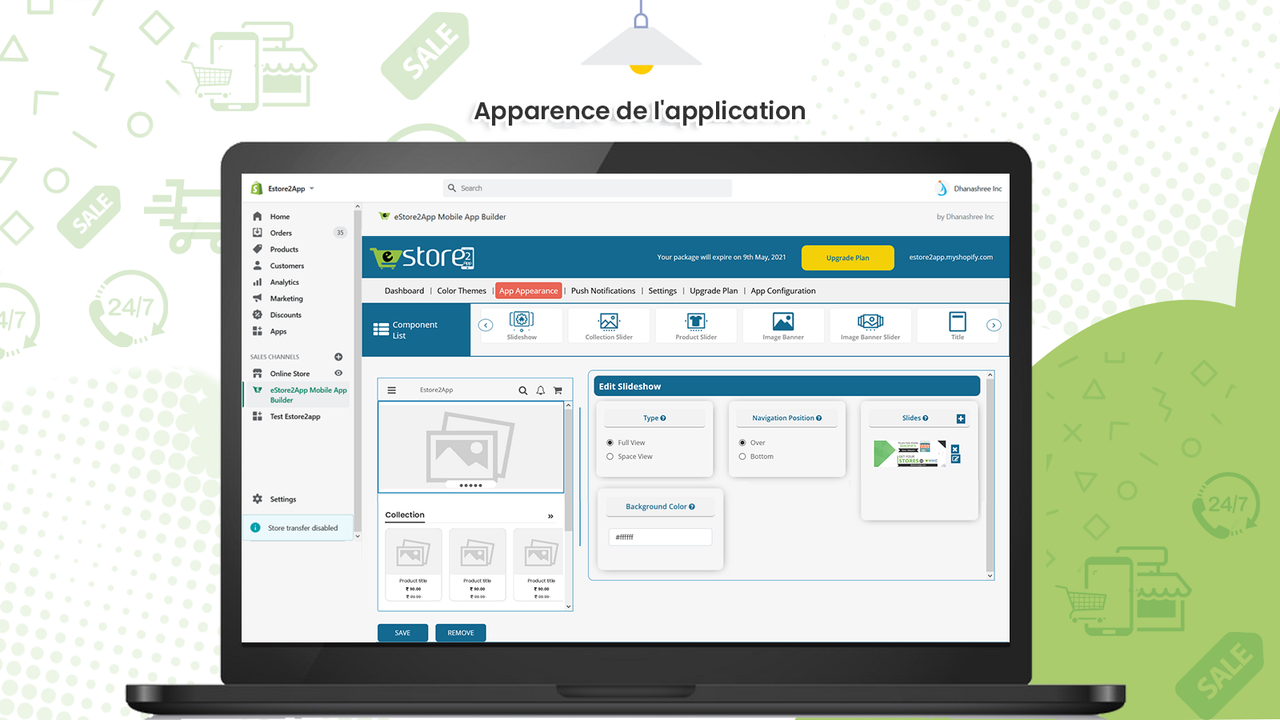Add a new slide with plus icon

(961, 419)
